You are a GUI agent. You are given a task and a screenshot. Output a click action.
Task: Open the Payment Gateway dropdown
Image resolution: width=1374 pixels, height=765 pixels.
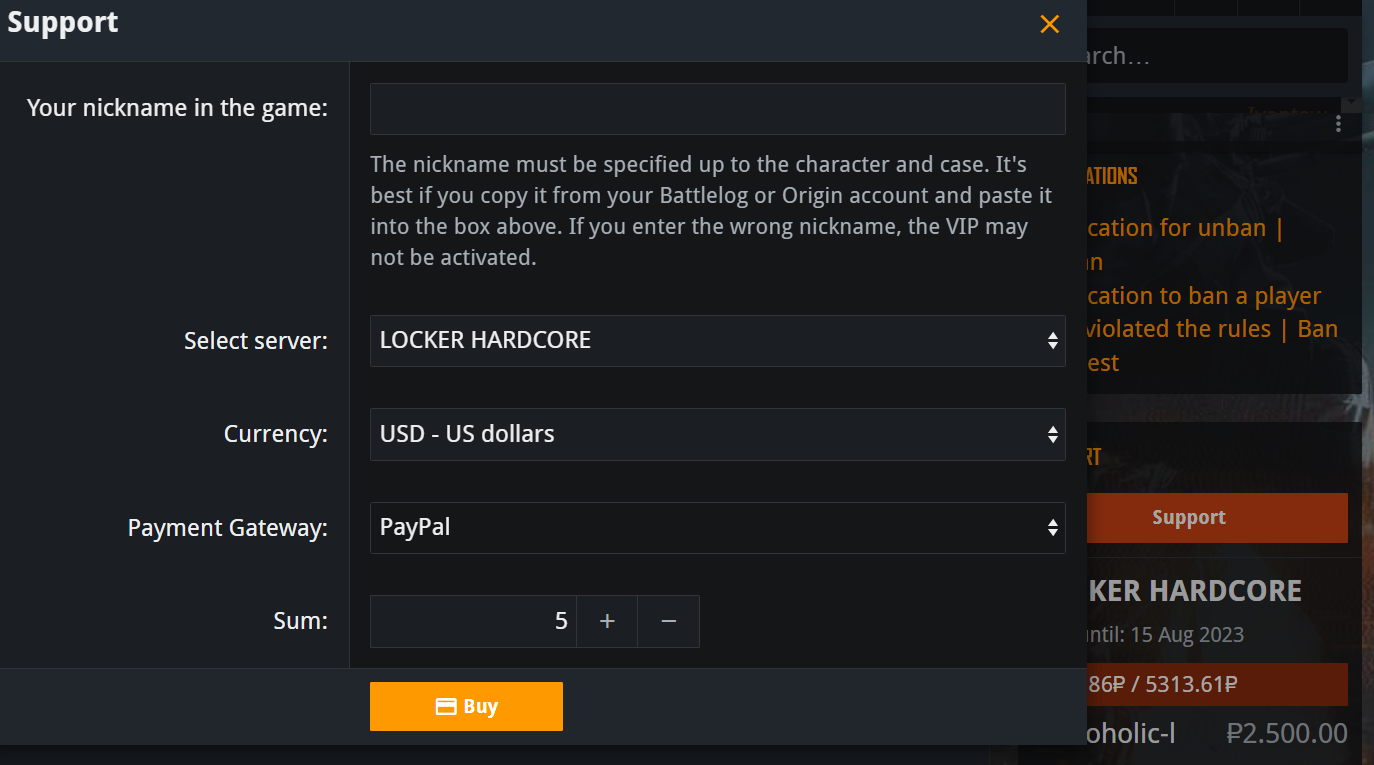tap(717, 528)
